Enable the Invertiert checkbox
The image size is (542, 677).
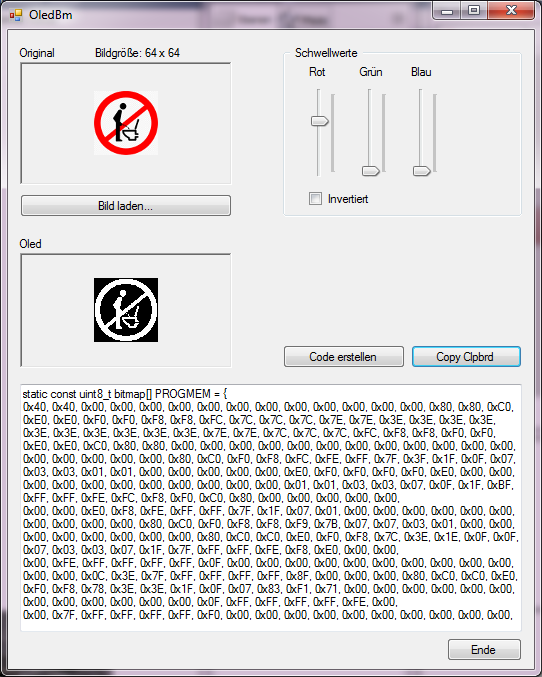point(315,199)
